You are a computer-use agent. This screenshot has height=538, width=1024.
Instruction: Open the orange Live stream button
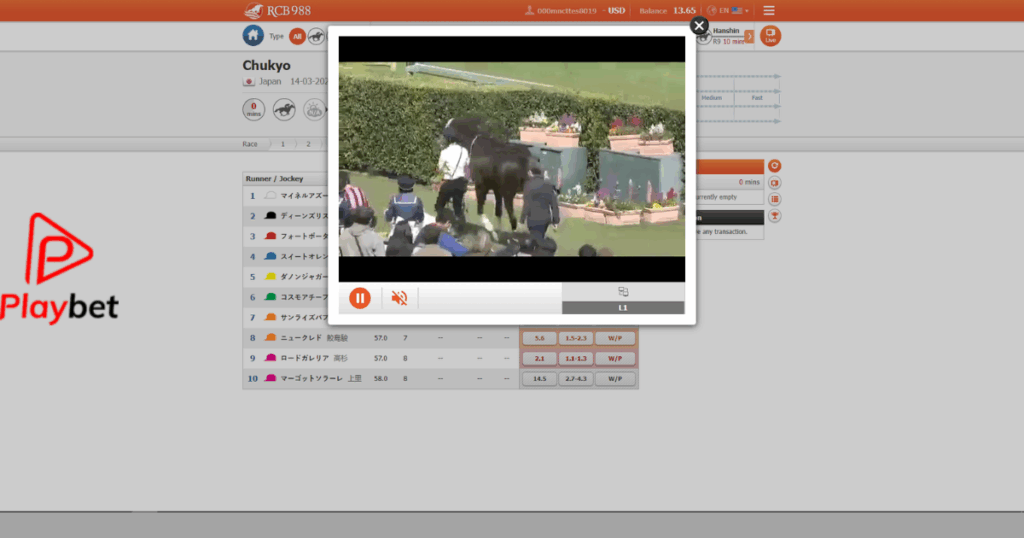tap(770, 36)
